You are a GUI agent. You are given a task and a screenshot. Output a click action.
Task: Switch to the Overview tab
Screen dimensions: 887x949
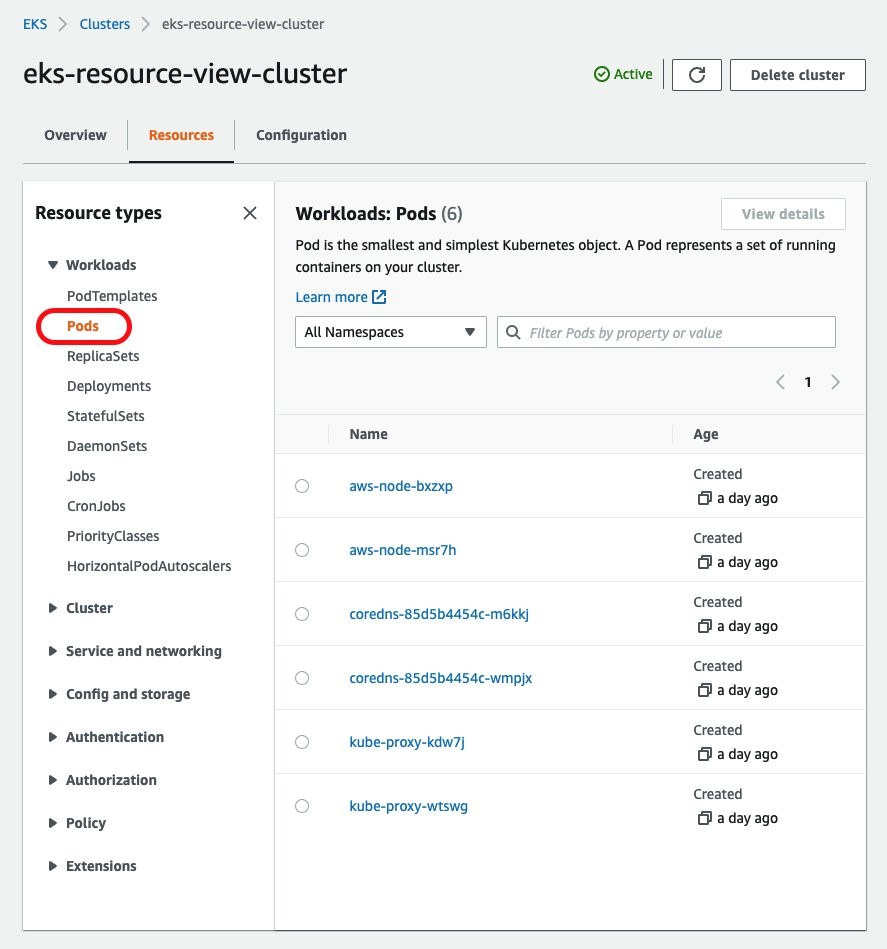75,135
